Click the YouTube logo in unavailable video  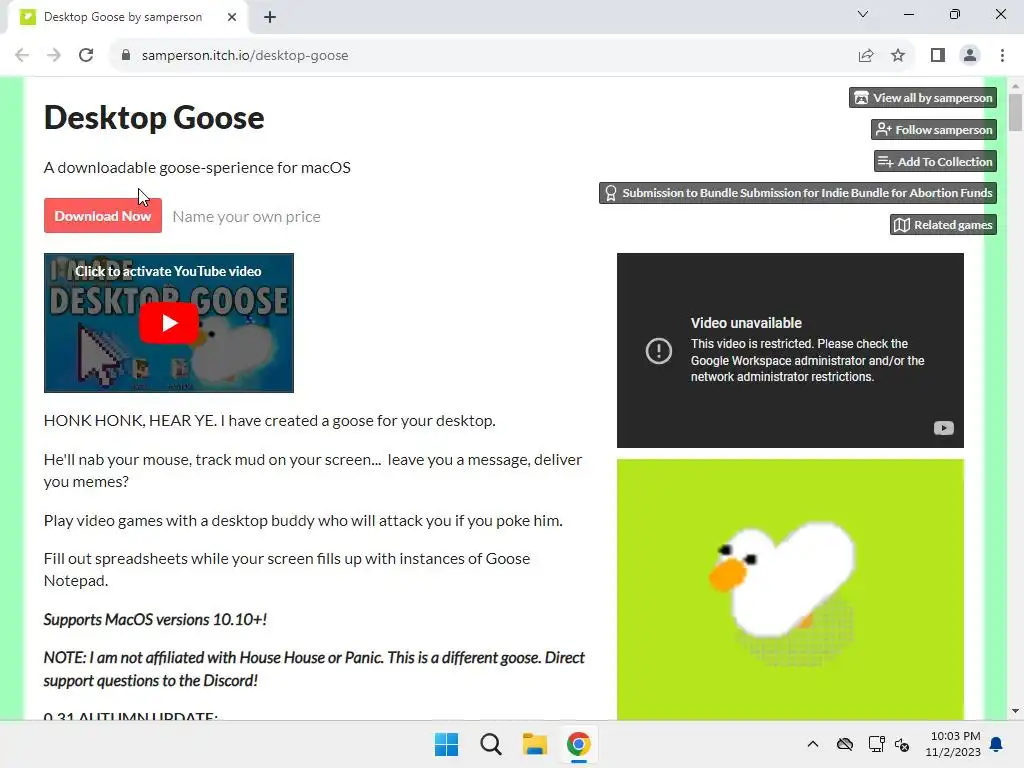point(944,428)
